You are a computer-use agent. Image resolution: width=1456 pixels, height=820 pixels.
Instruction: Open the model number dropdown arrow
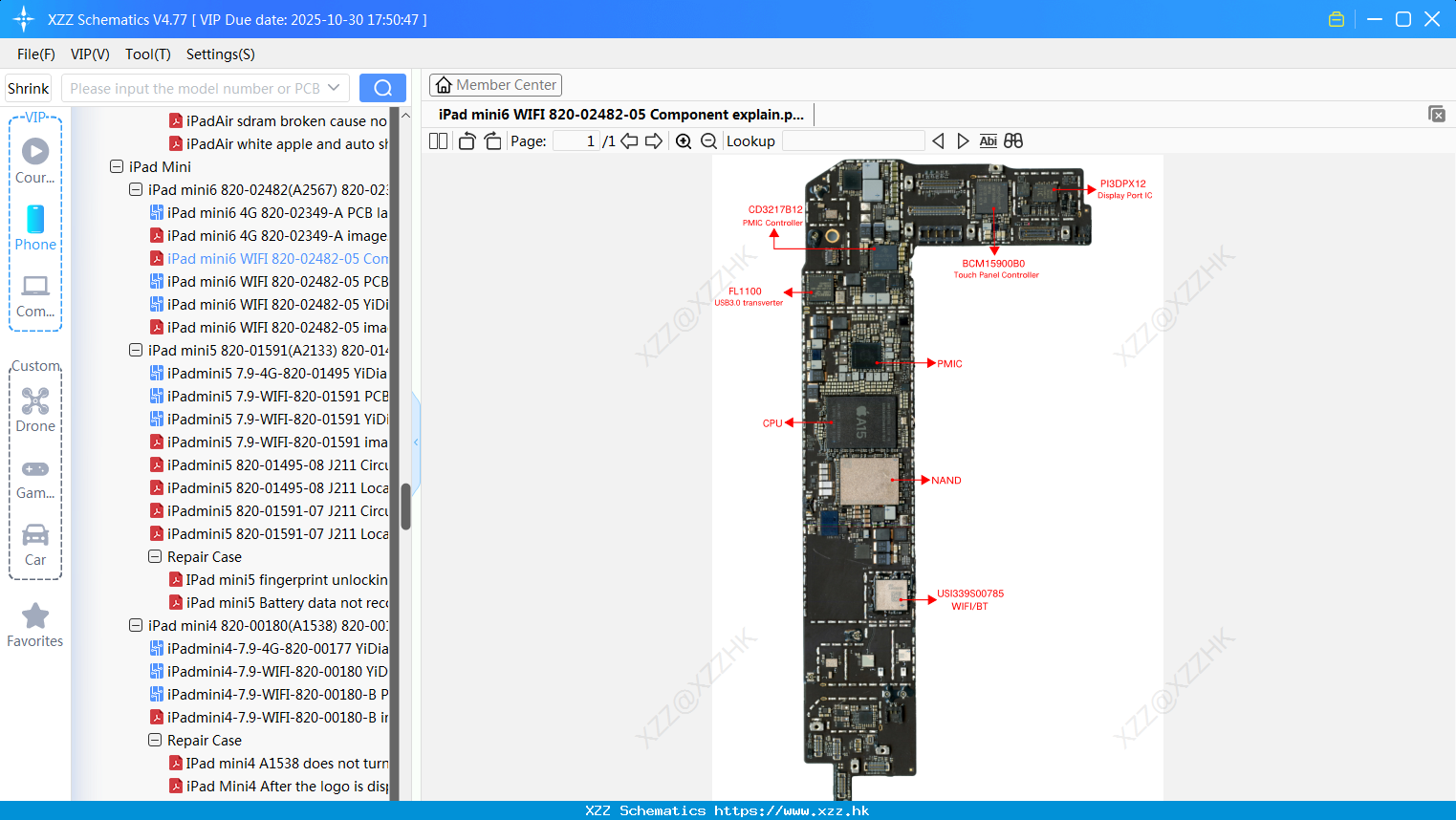334,88
